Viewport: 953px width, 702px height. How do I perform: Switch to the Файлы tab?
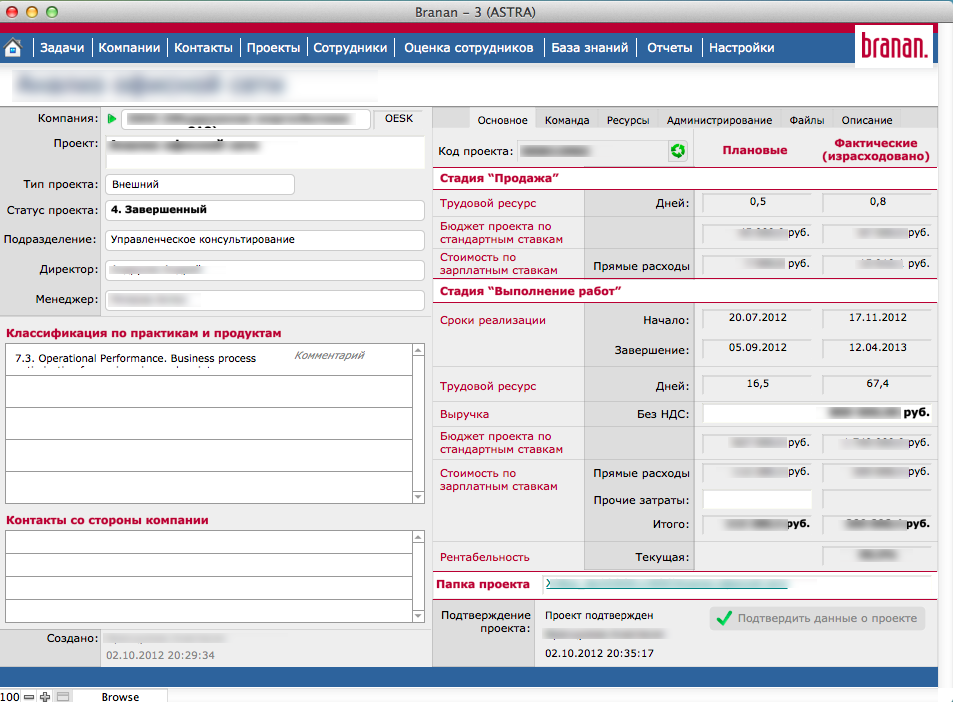point(807,120)
